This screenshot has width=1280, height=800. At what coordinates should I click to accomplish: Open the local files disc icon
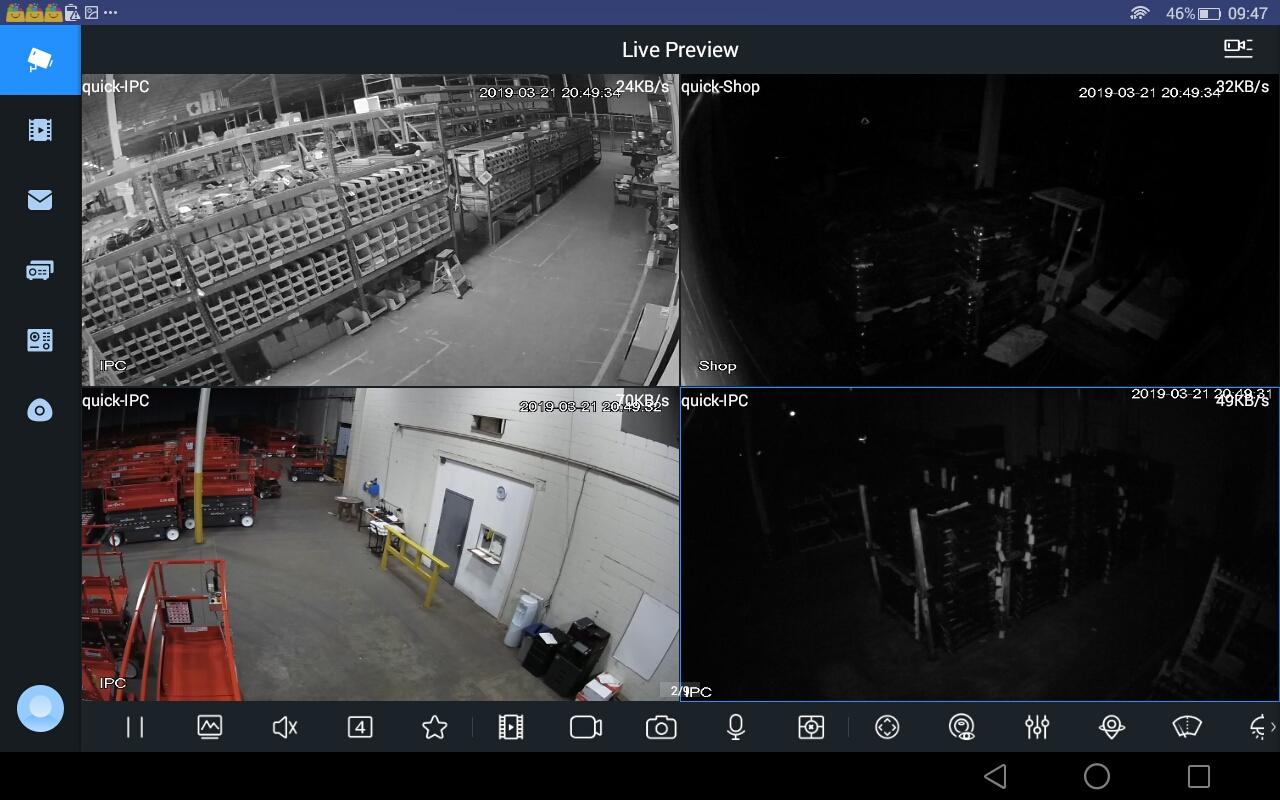click(40, 410)
